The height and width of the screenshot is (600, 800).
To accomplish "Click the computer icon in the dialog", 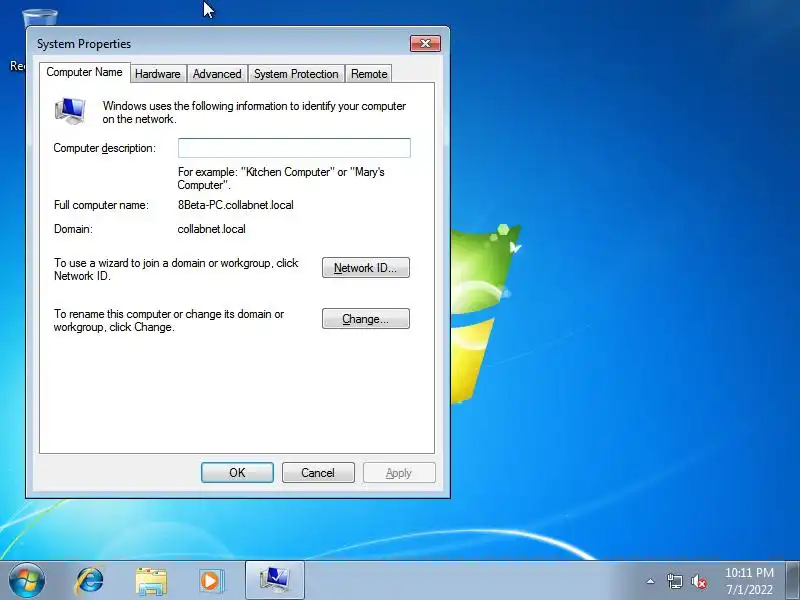I will click(x=70, y=111).
